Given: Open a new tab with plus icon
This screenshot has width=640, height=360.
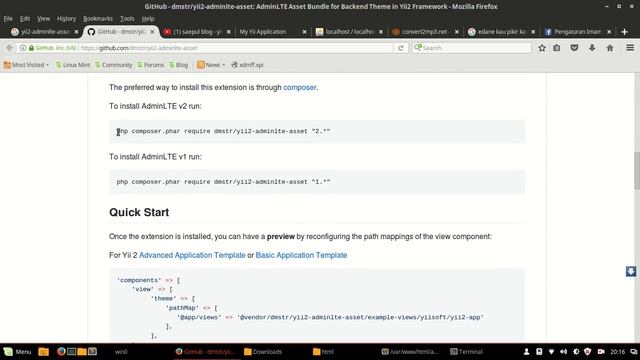Looking at the screenshot, I should coord(624,31).
